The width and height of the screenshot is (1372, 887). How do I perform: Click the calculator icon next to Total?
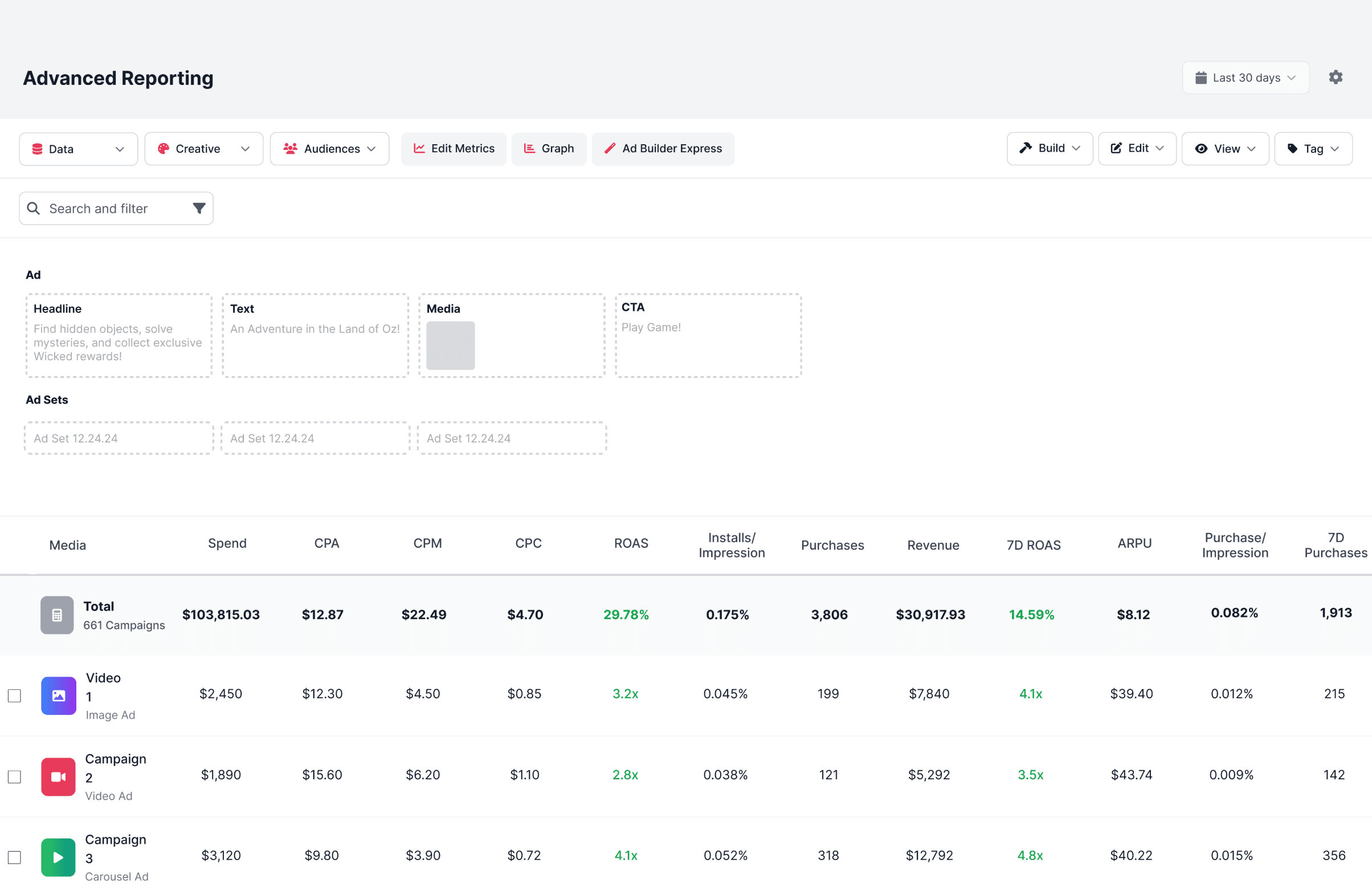tap(56, 615)
